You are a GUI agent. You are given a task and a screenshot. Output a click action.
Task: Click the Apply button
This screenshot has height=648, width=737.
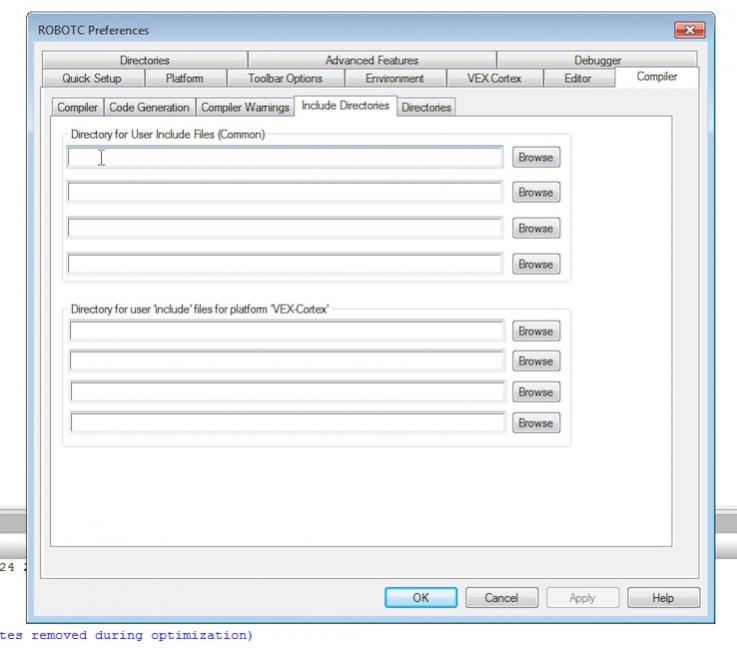[582, 597]
